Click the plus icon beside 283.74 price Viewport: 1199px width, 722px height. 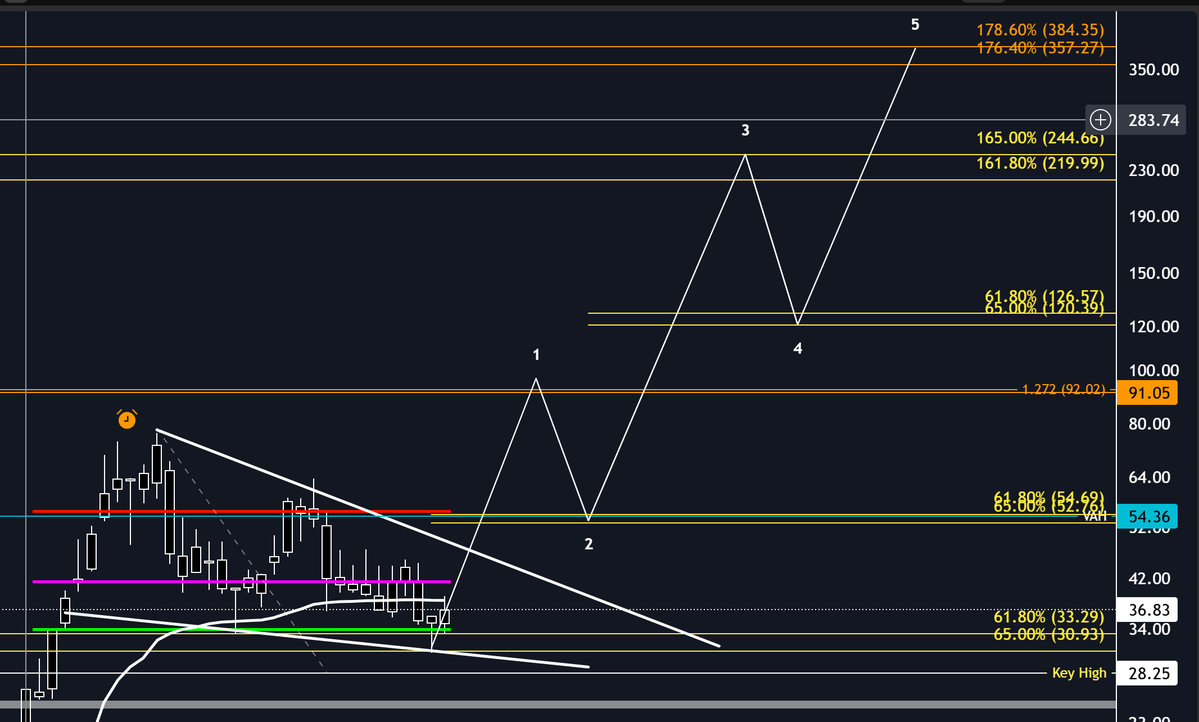click(1100, 119)
